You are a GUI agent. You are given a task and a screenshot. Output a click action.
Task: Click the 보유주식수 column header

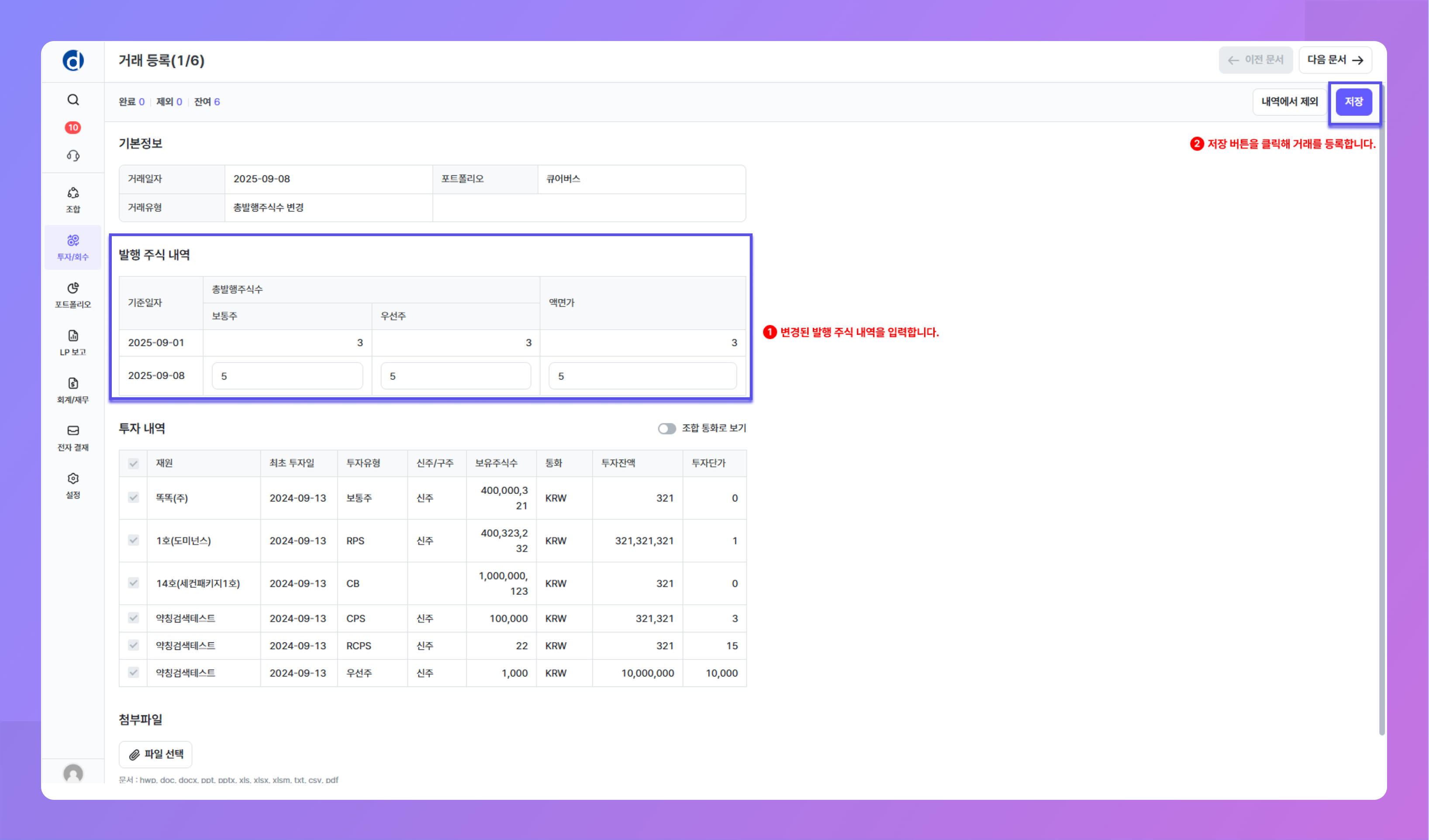pyautogui.click(x=501, y=464)
